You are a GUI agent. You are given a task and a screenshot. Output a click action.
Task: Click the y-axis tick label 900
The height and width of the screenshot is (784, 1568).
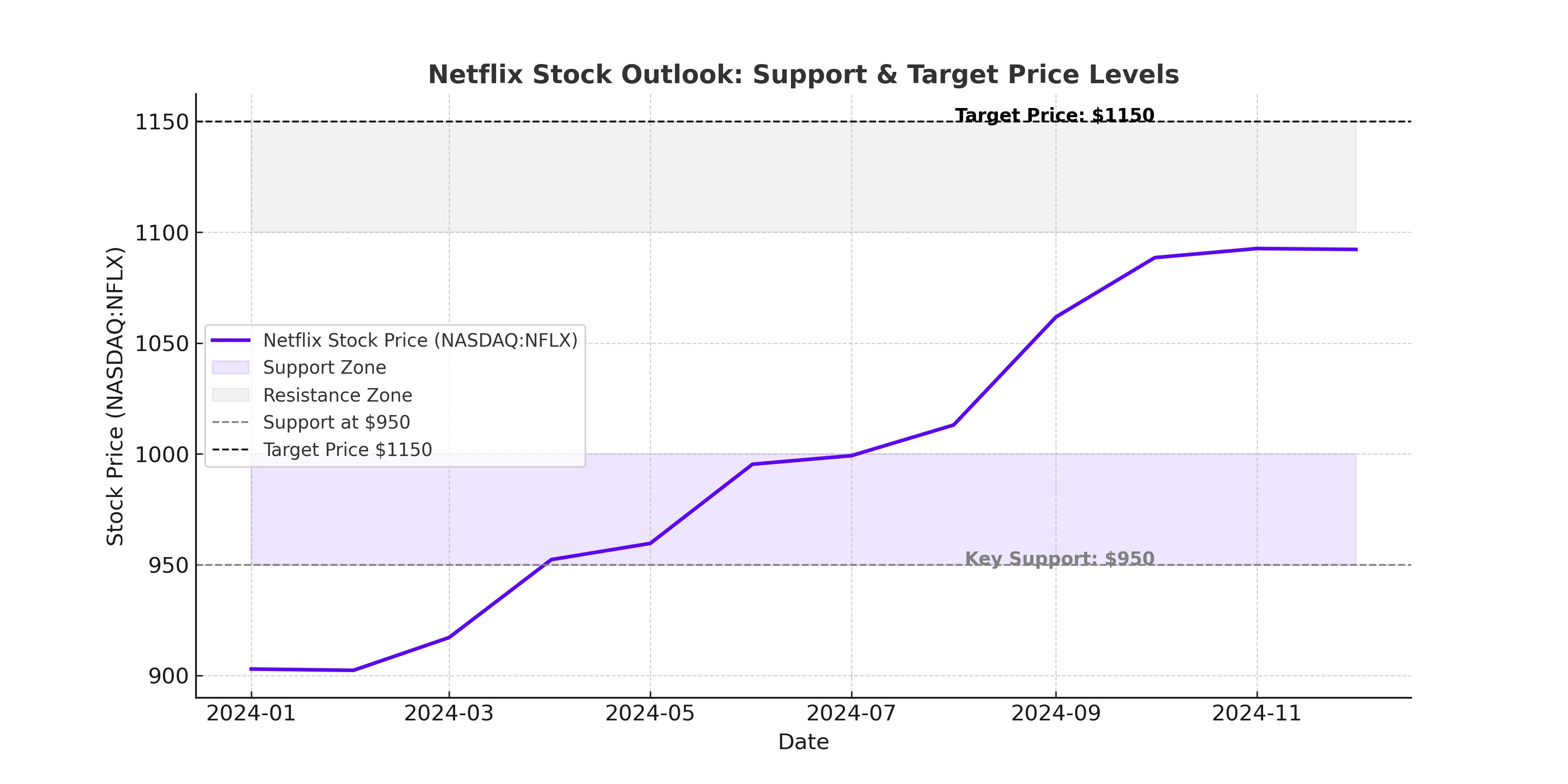(169, 676)
